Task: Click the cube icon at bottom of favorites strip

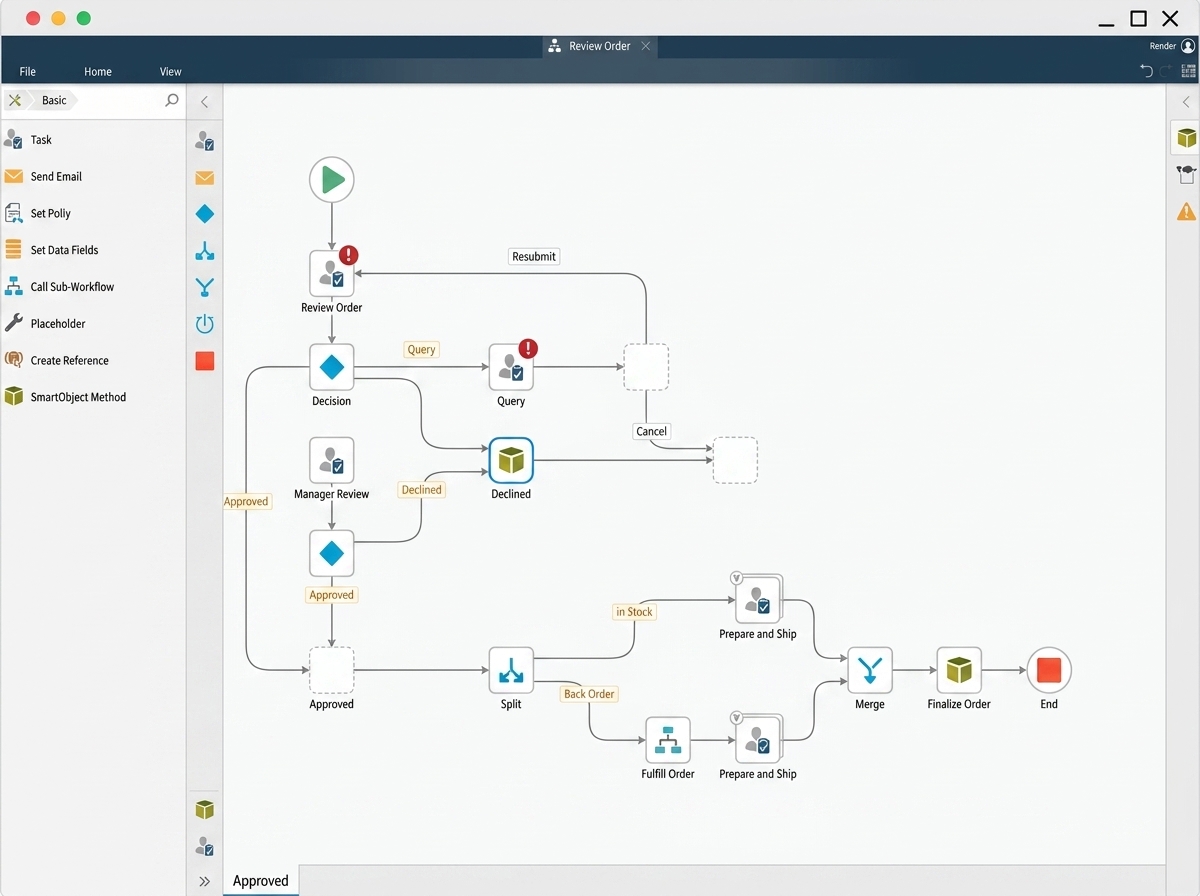Action: coord(205,809)
